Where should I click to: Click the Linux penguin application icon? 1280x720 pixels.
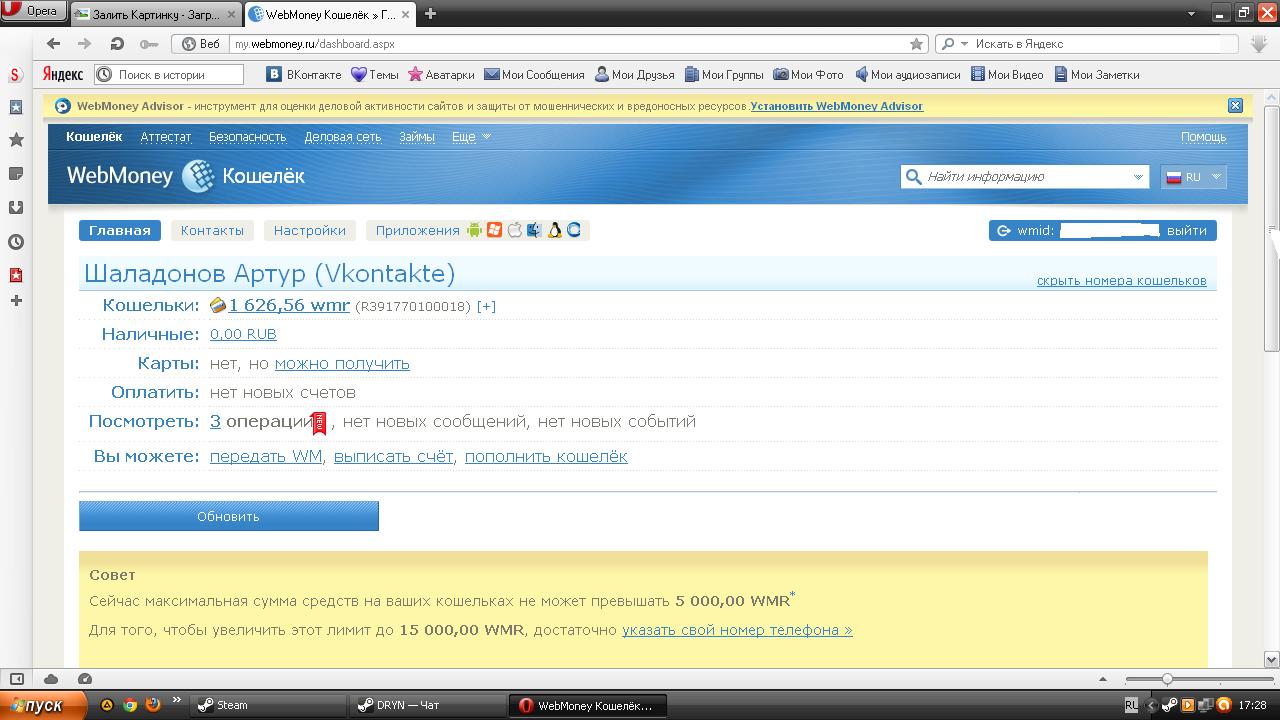pos(554,230)
